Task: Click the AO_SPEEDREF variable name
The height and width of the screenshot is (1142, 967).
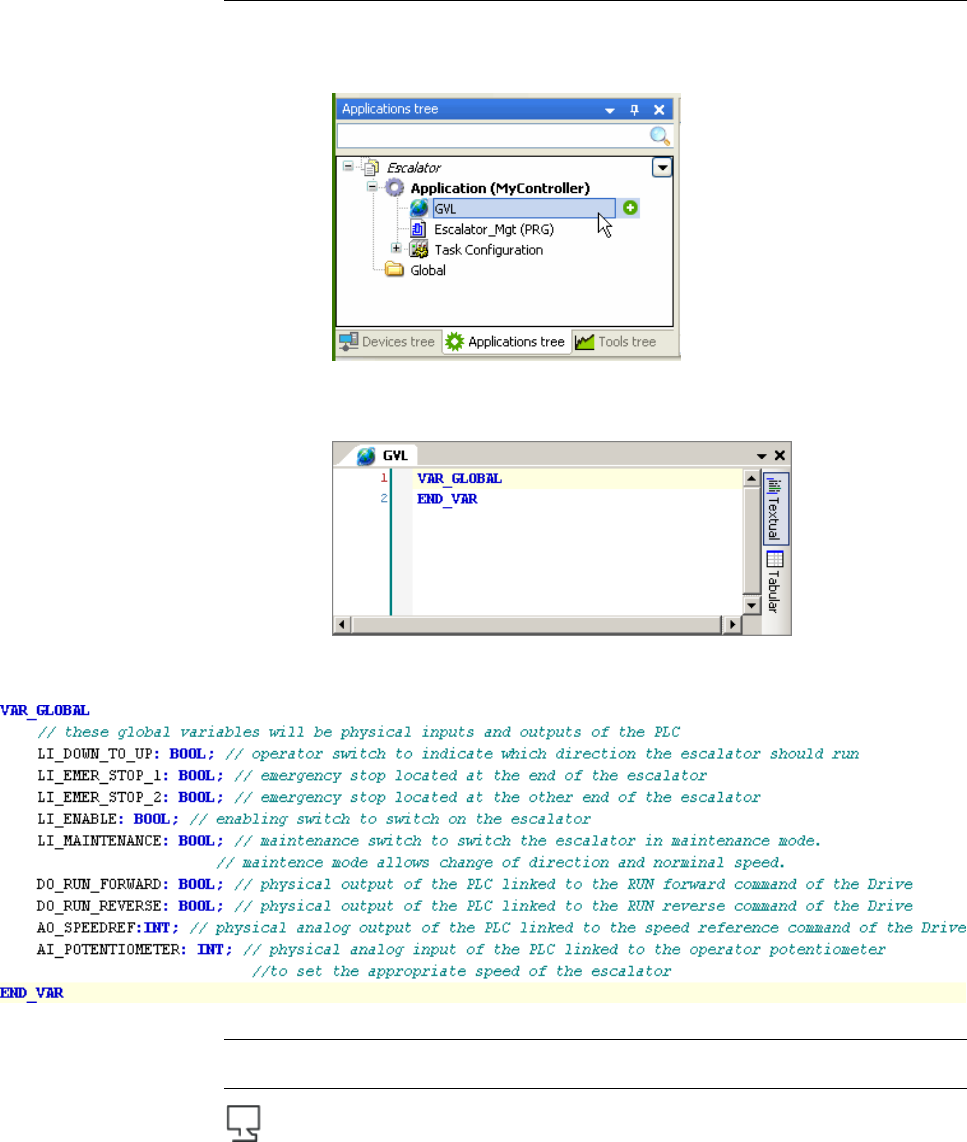Action: tap(87, 928)
